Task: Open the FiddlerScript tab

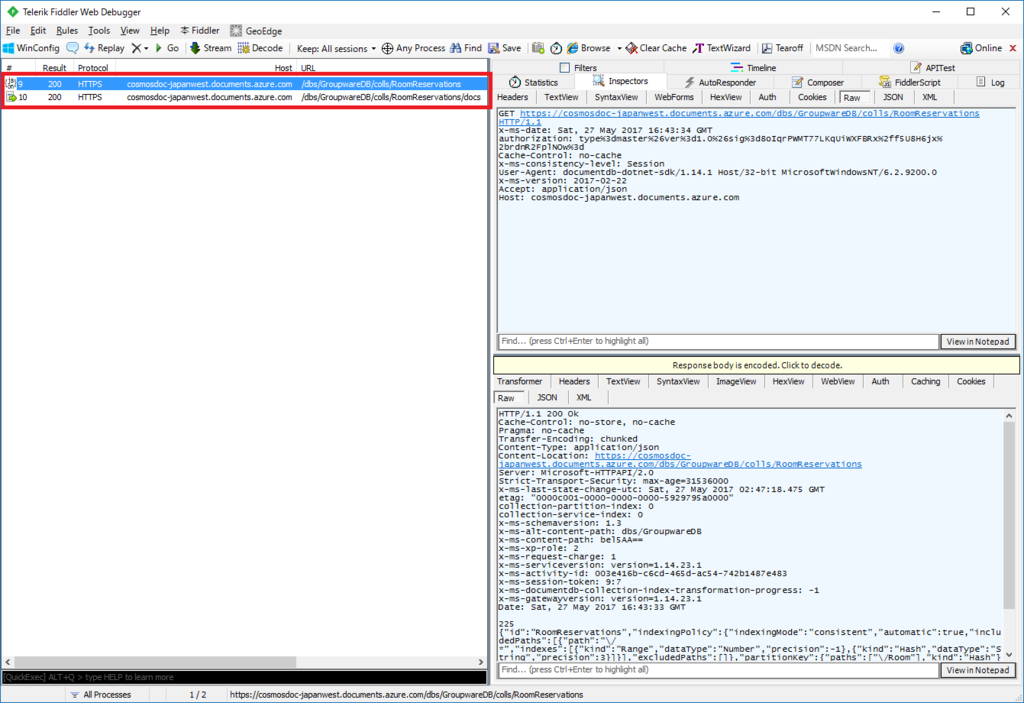Action: (x=910, y=82)
